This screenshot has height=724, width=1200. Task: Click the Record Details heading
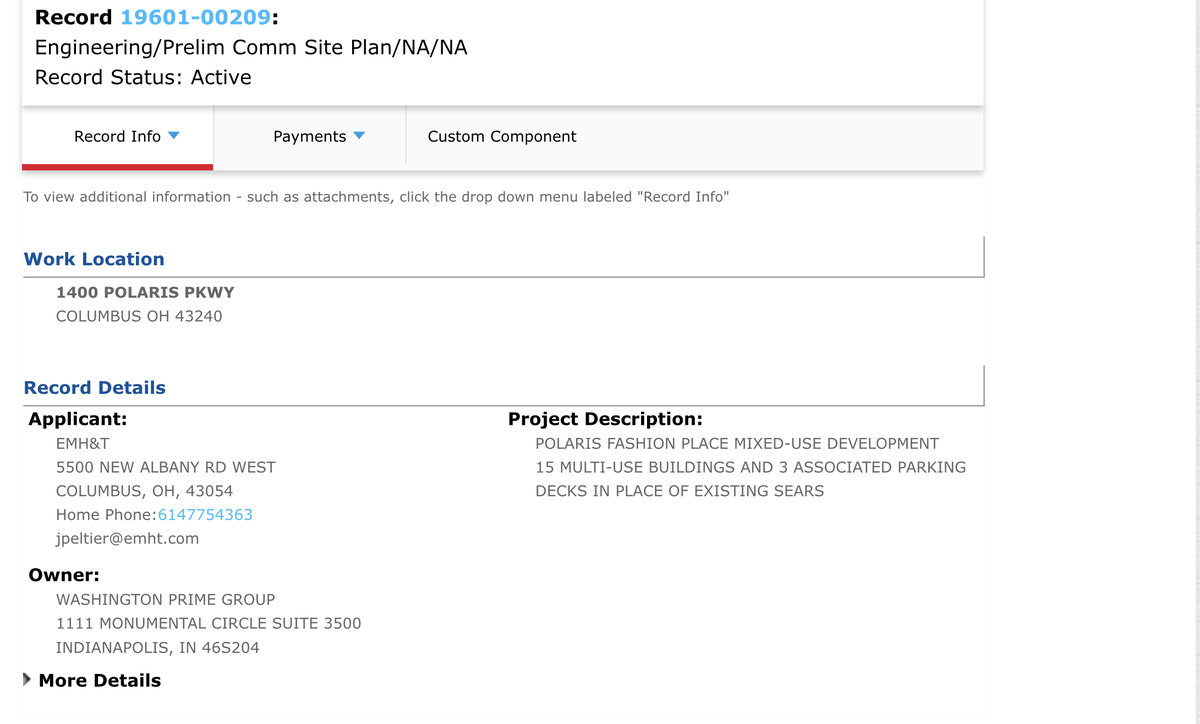(95, 388)
